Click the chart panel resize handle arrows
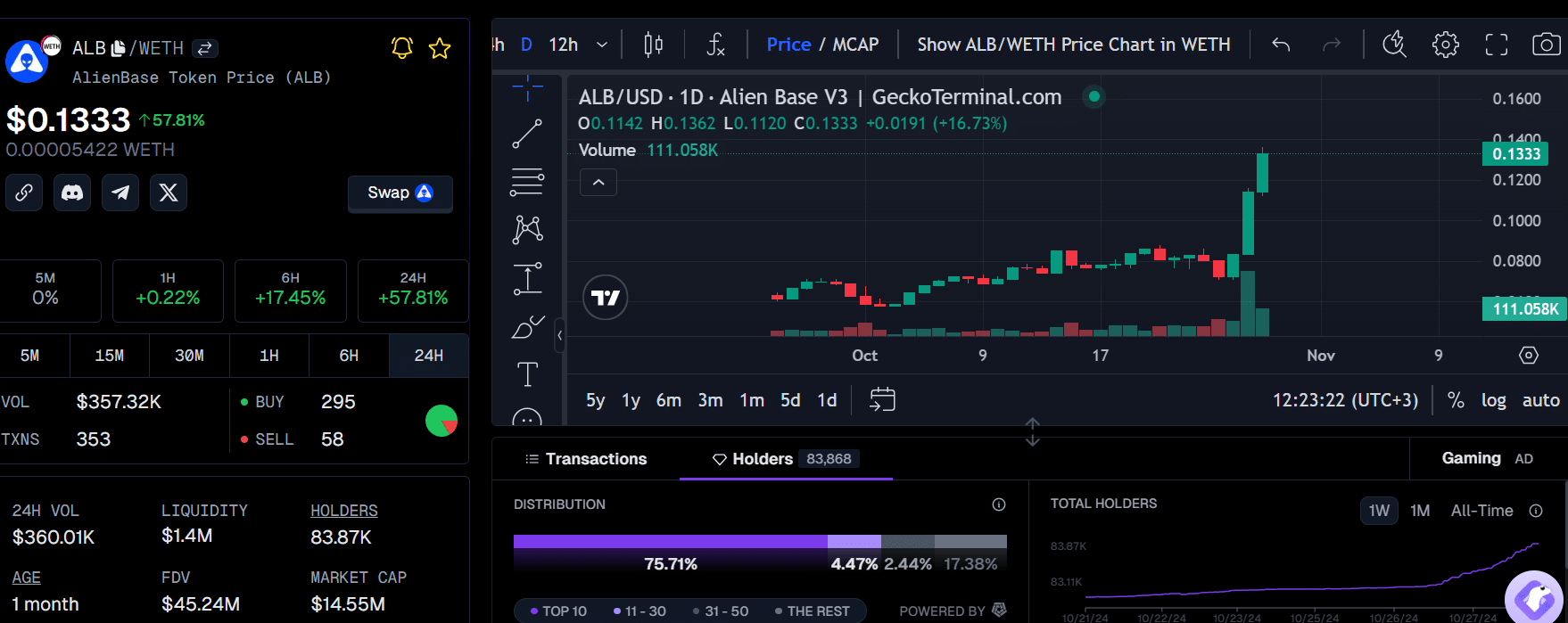This screenshot has height=623, width=1568. (1032, 431)
